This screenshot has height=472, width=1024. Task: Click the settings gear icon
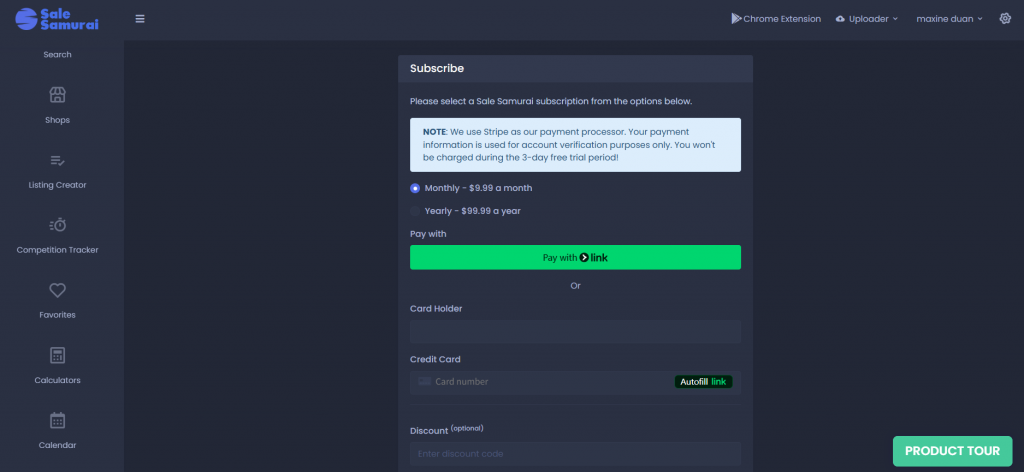(1005, 19)
